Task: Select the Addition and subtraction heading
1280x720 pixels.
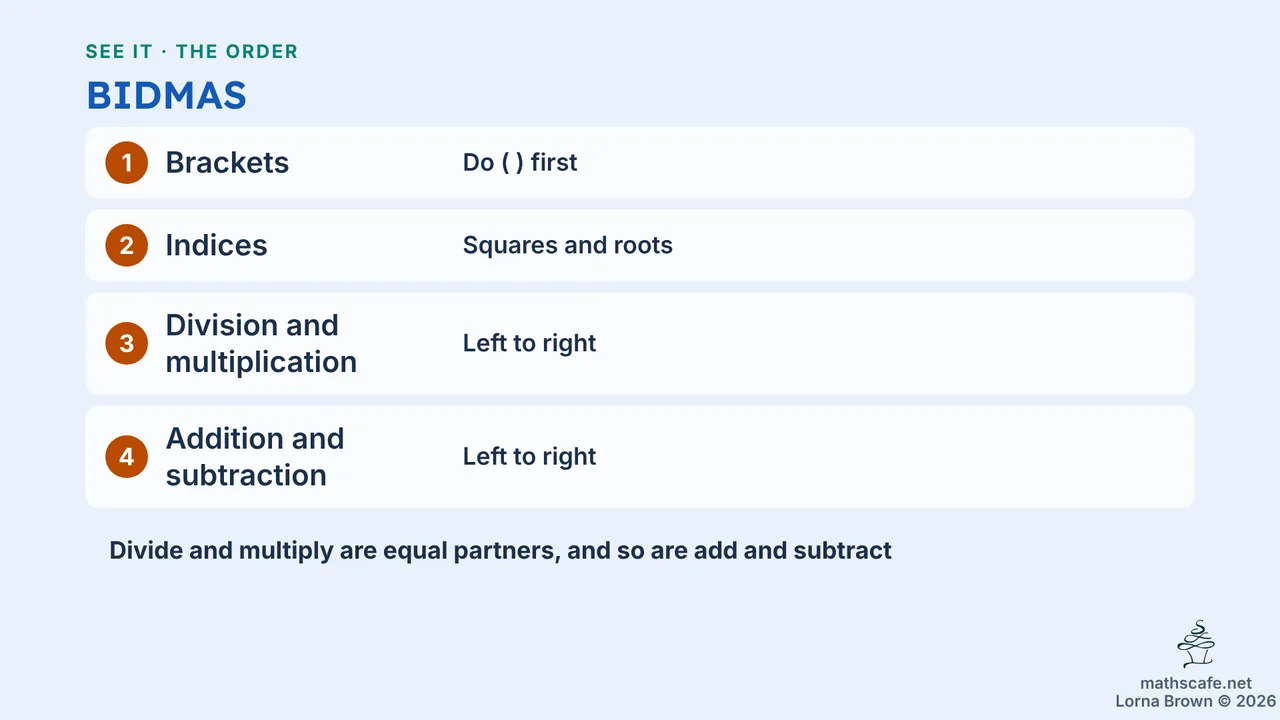Action: [255, 457]
